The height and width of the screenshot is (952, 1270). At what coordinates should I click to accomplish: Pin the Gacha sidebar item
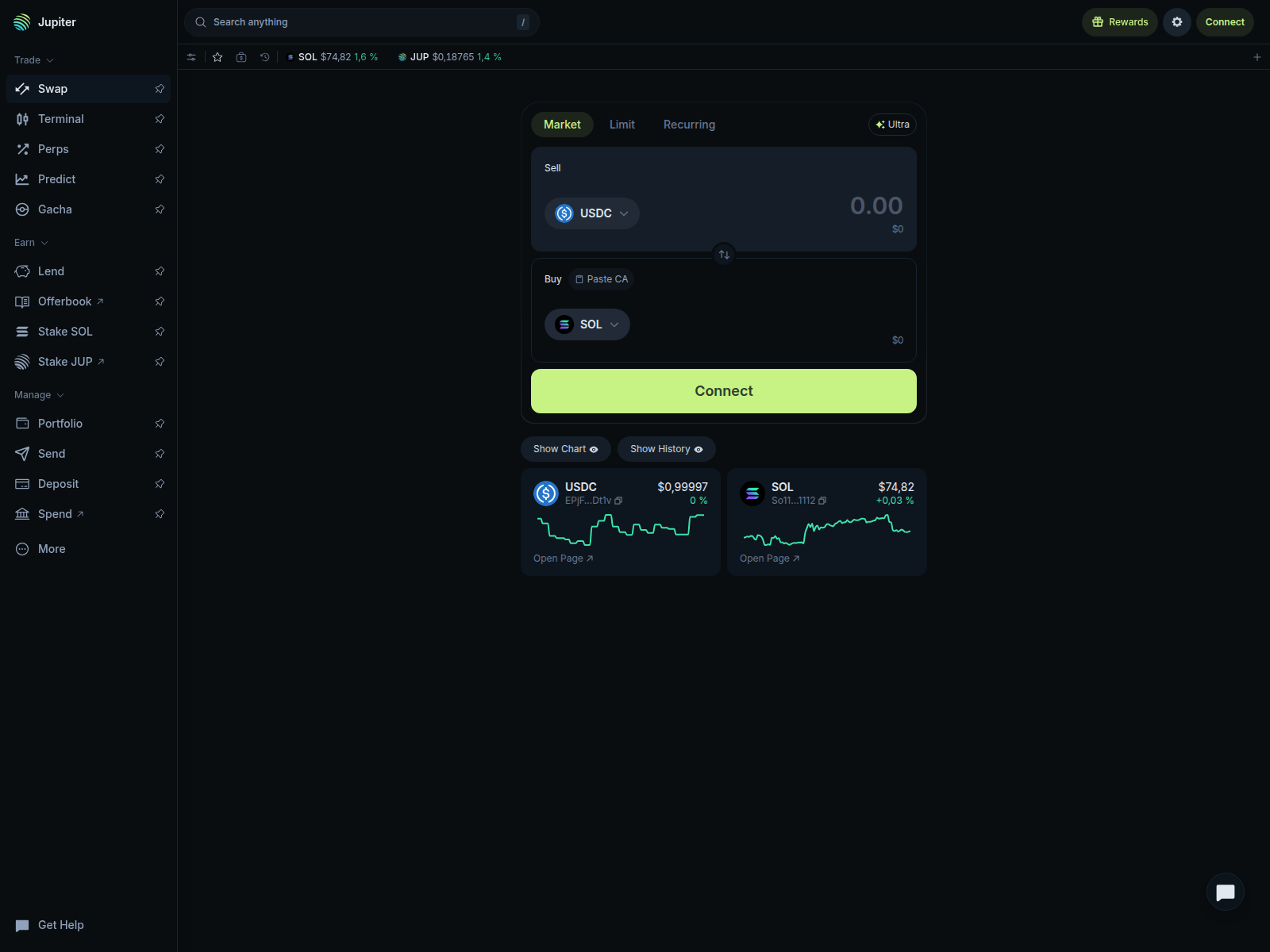pos(160,209)
